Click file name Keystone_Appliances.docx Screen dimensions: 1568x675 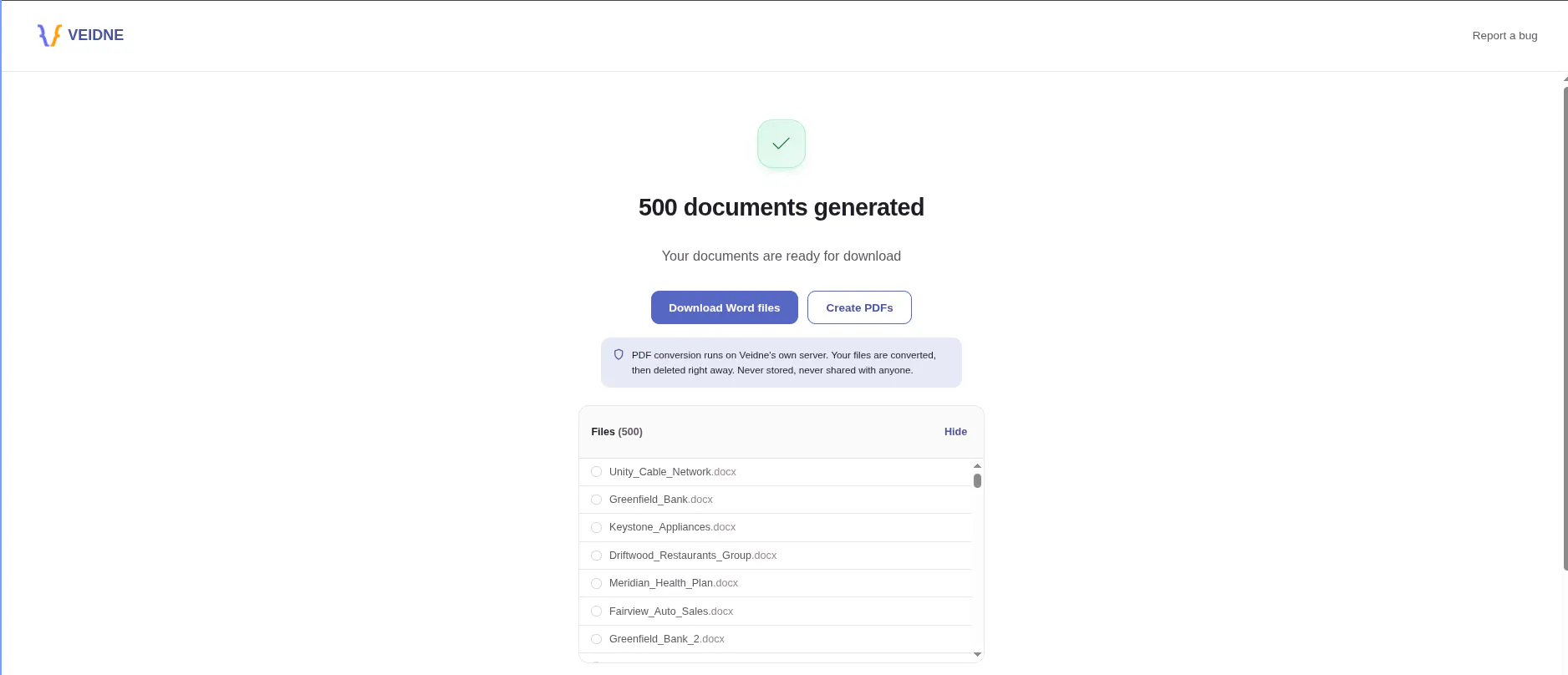tap(673, 527)
